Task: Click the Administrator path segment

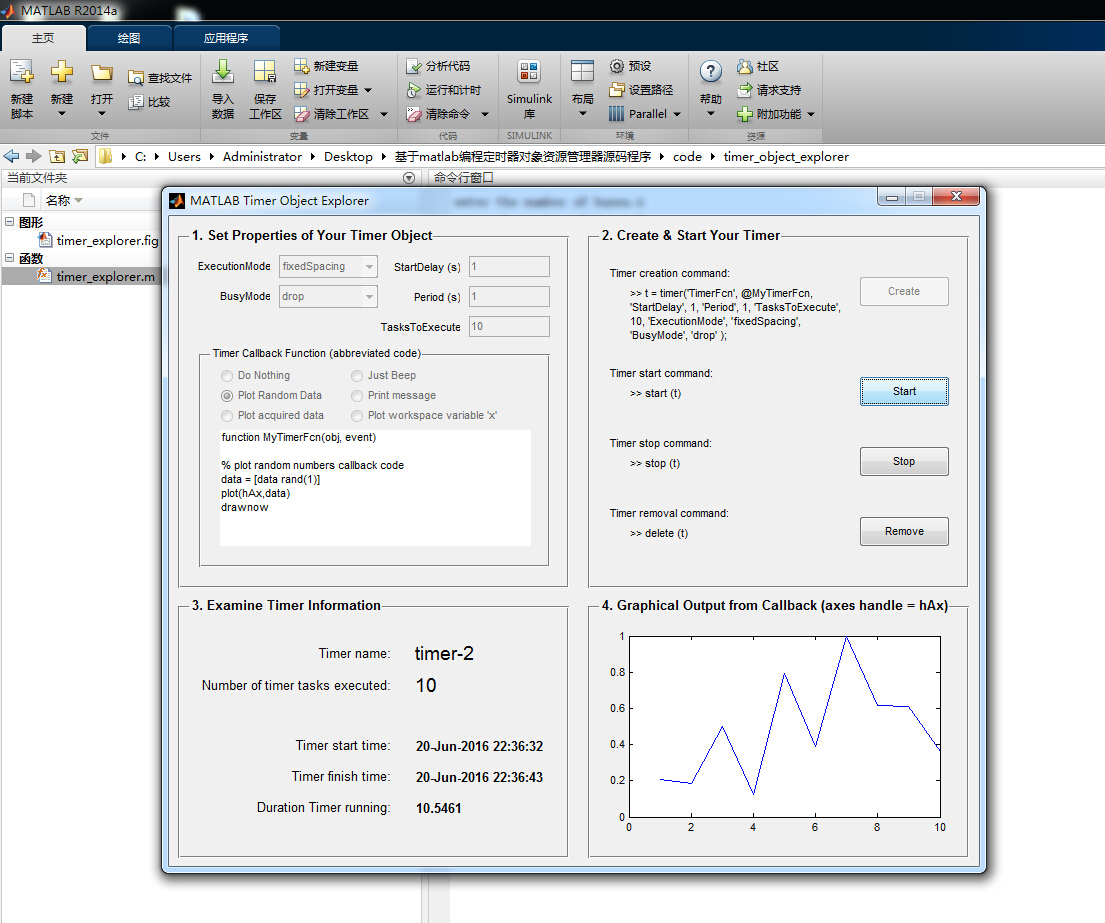Action: click(262, 156)
